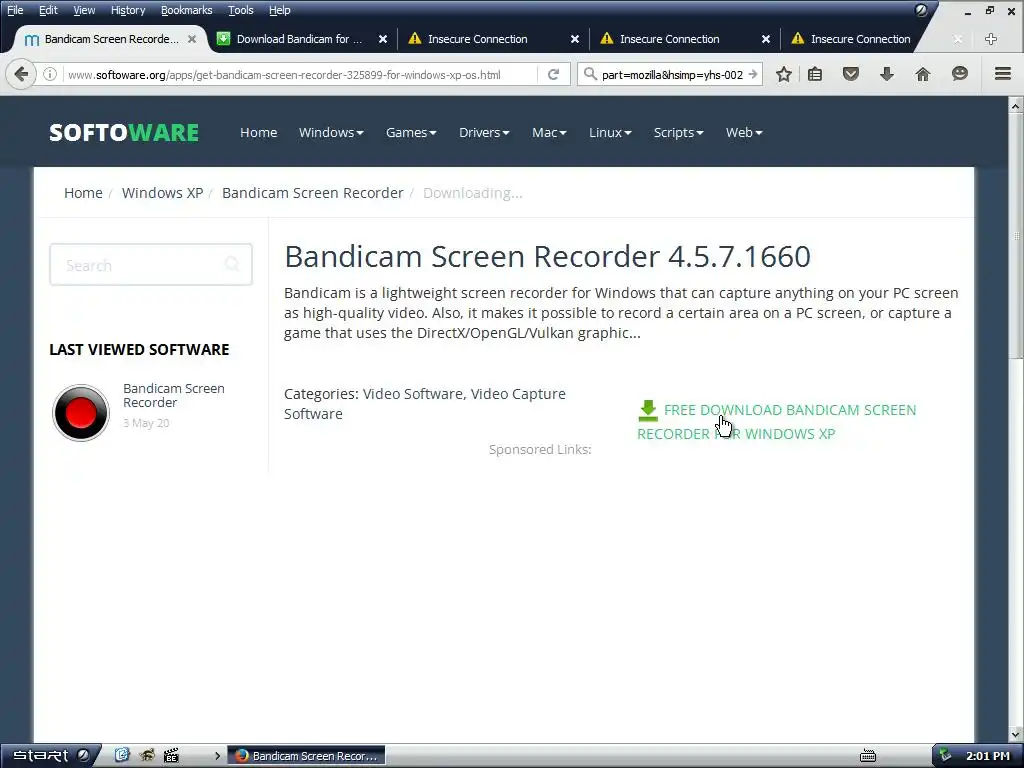The image size is (1024, 768).
Task: Open the Help menu
Action: click(280, 10)
